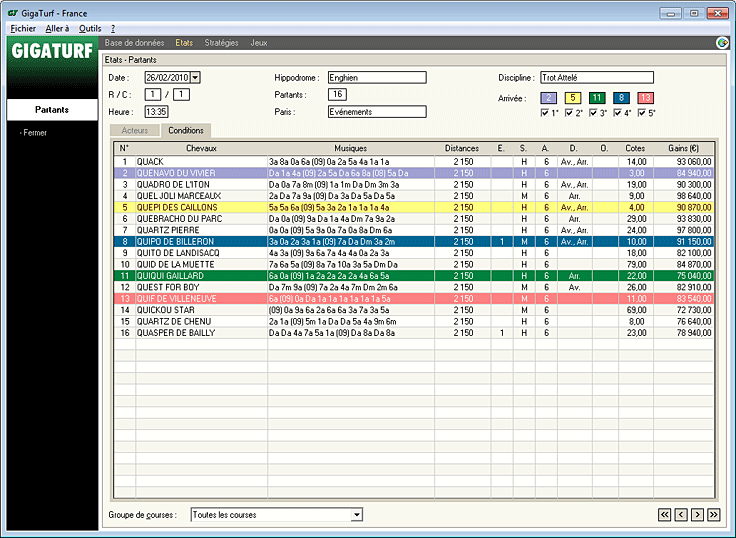
Task: Select row QUADRO DE L'ITON
Action: pyautogui.click(x=414, y=184)
